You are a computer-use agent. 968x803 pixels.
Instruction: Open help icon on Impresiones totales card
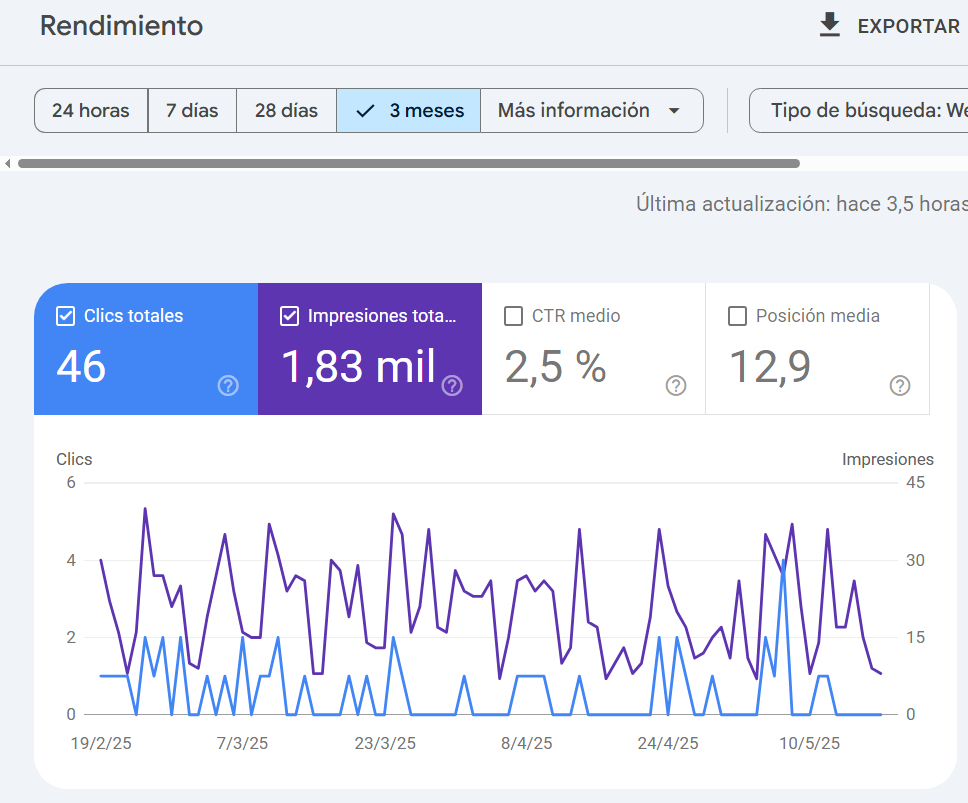(453, 386)
